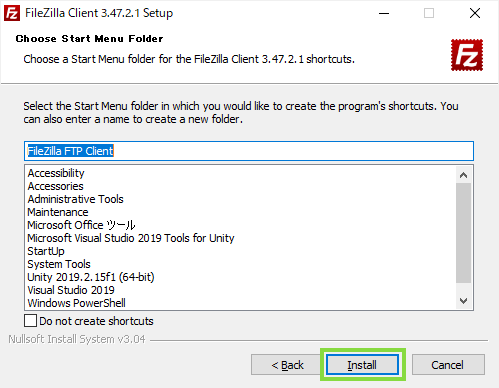Screen dimensions: 499x388
Task: Click the folder list scrollbar thumb
Action: [x=463, y=233]
